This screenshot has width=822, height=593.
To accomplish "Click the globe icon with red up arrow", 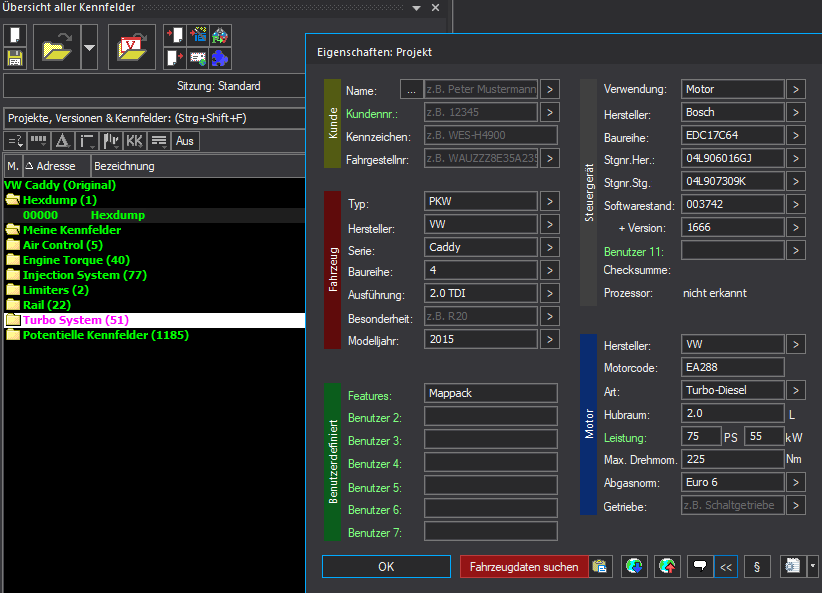I will (667, 567).
